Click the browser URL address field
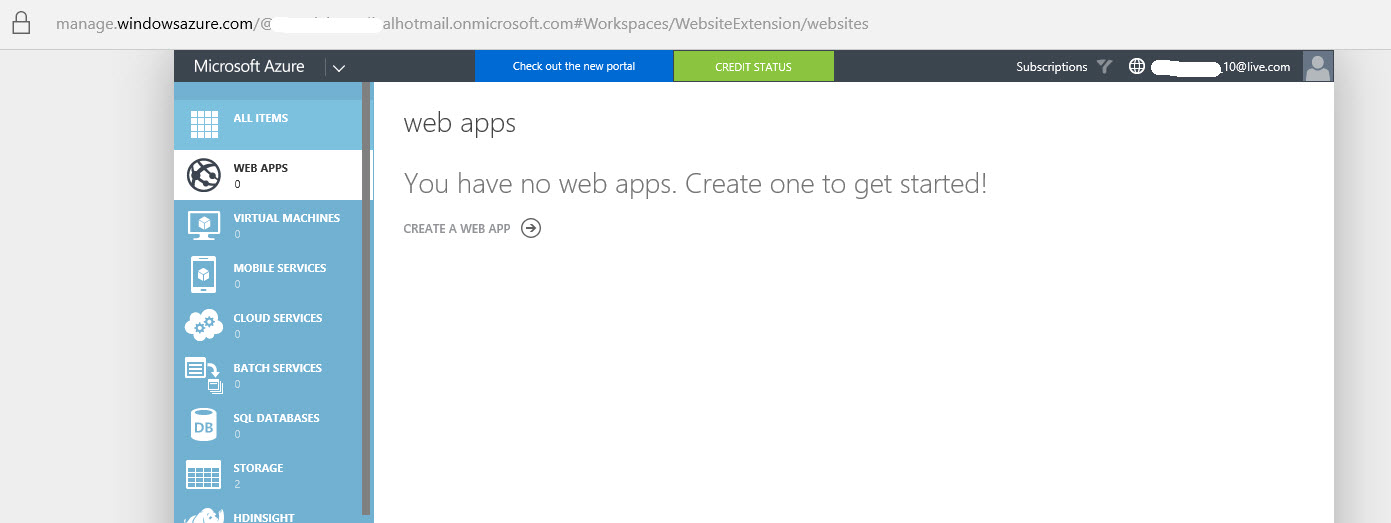The image size is (1391, 523). coord(462,22)
